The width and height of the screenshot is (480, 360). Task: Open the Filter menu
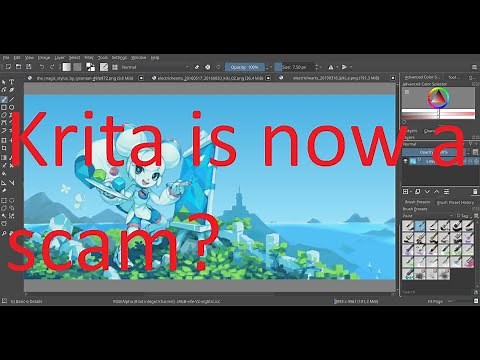(89, 58)
